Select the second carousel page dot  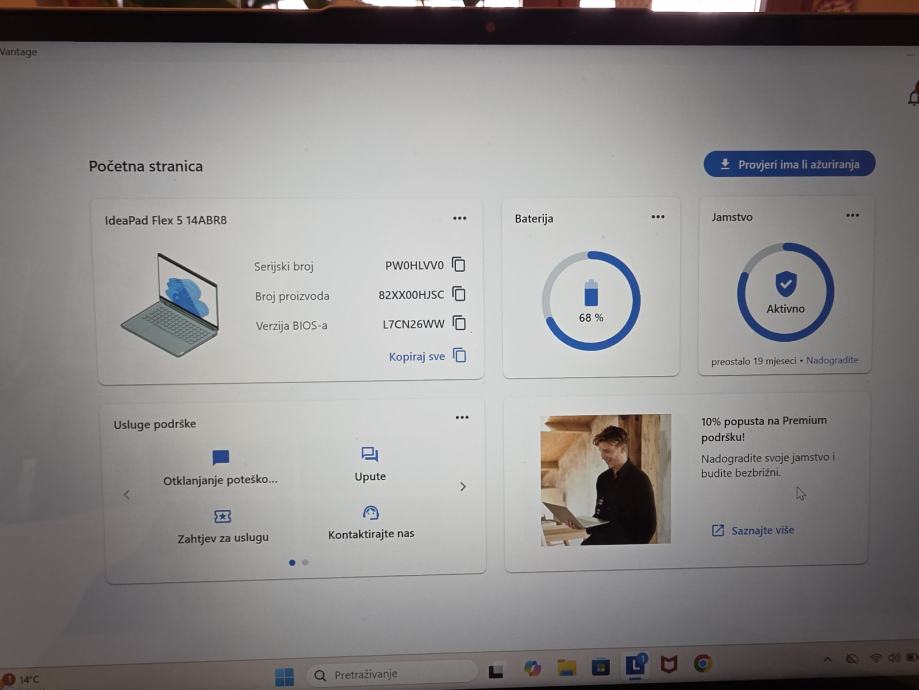(x=305, y=562)
